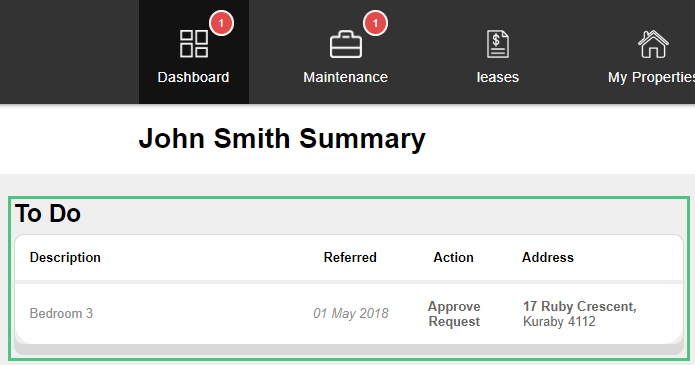Click the John Smith Summary title
Image resolution: width=695 pixels, height=365 pixels.
[x=282, y=139]
